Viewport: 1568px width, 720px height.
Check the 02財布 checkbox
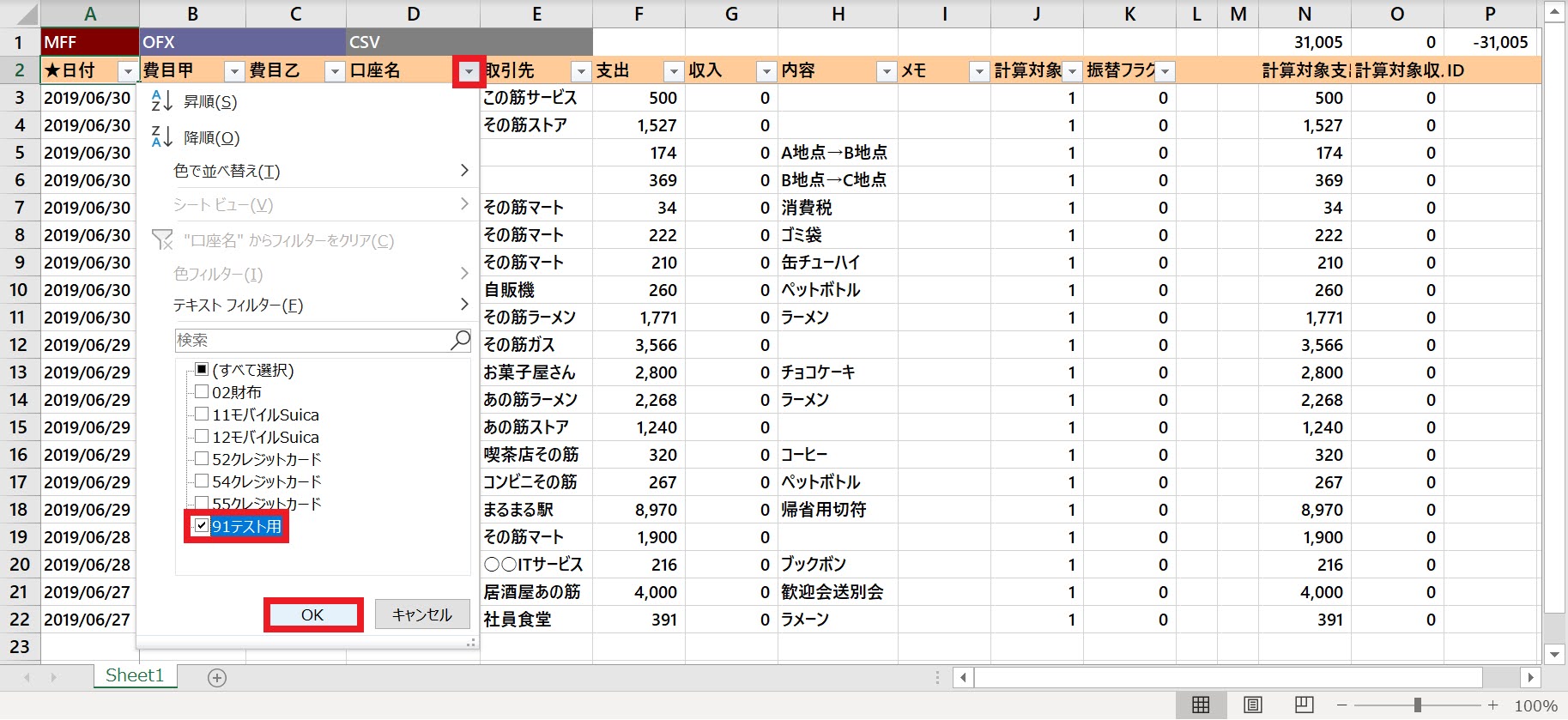[202, 392]
